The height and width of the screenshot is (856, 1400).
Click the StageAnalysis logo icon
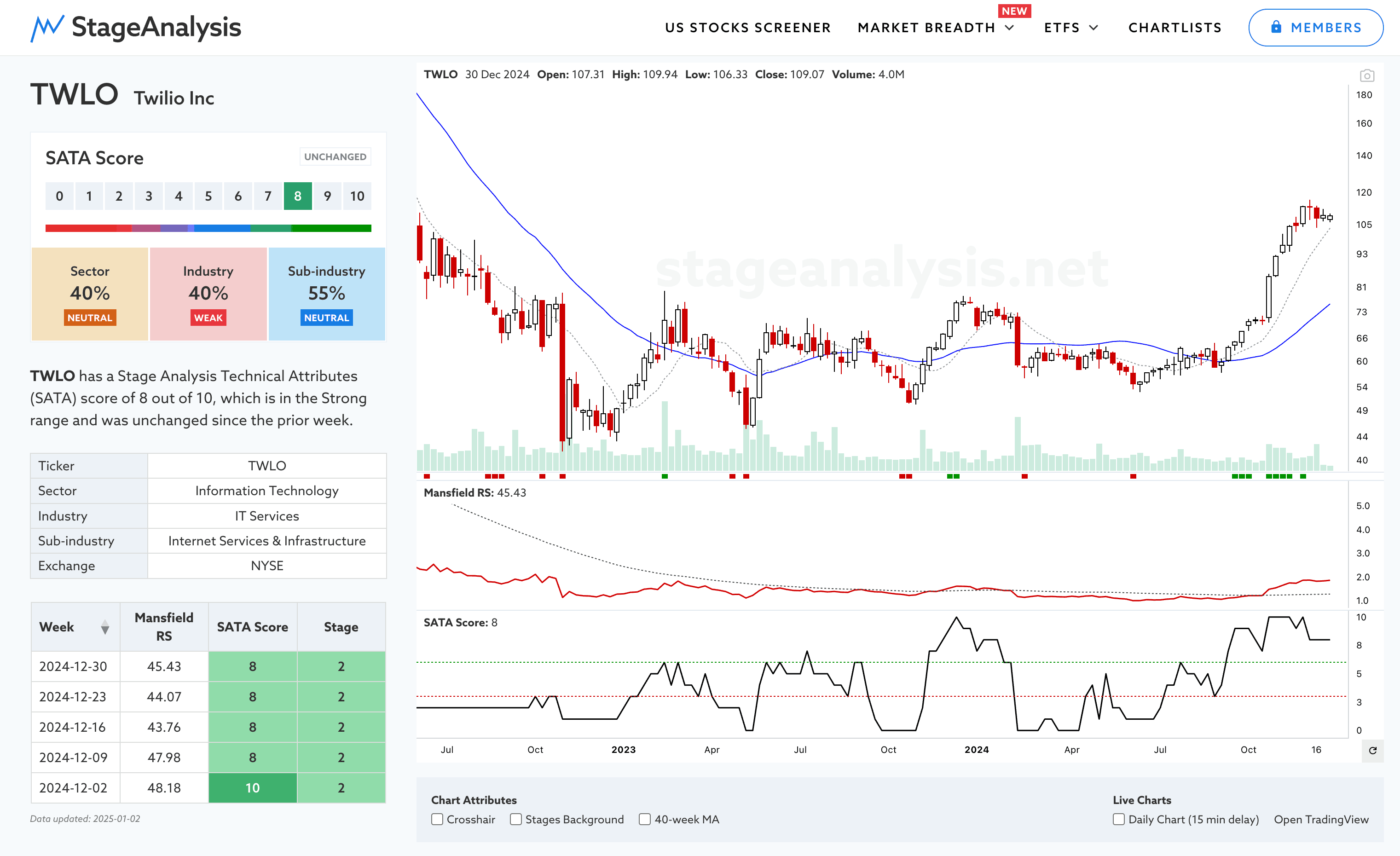click(x=46, y=28)
